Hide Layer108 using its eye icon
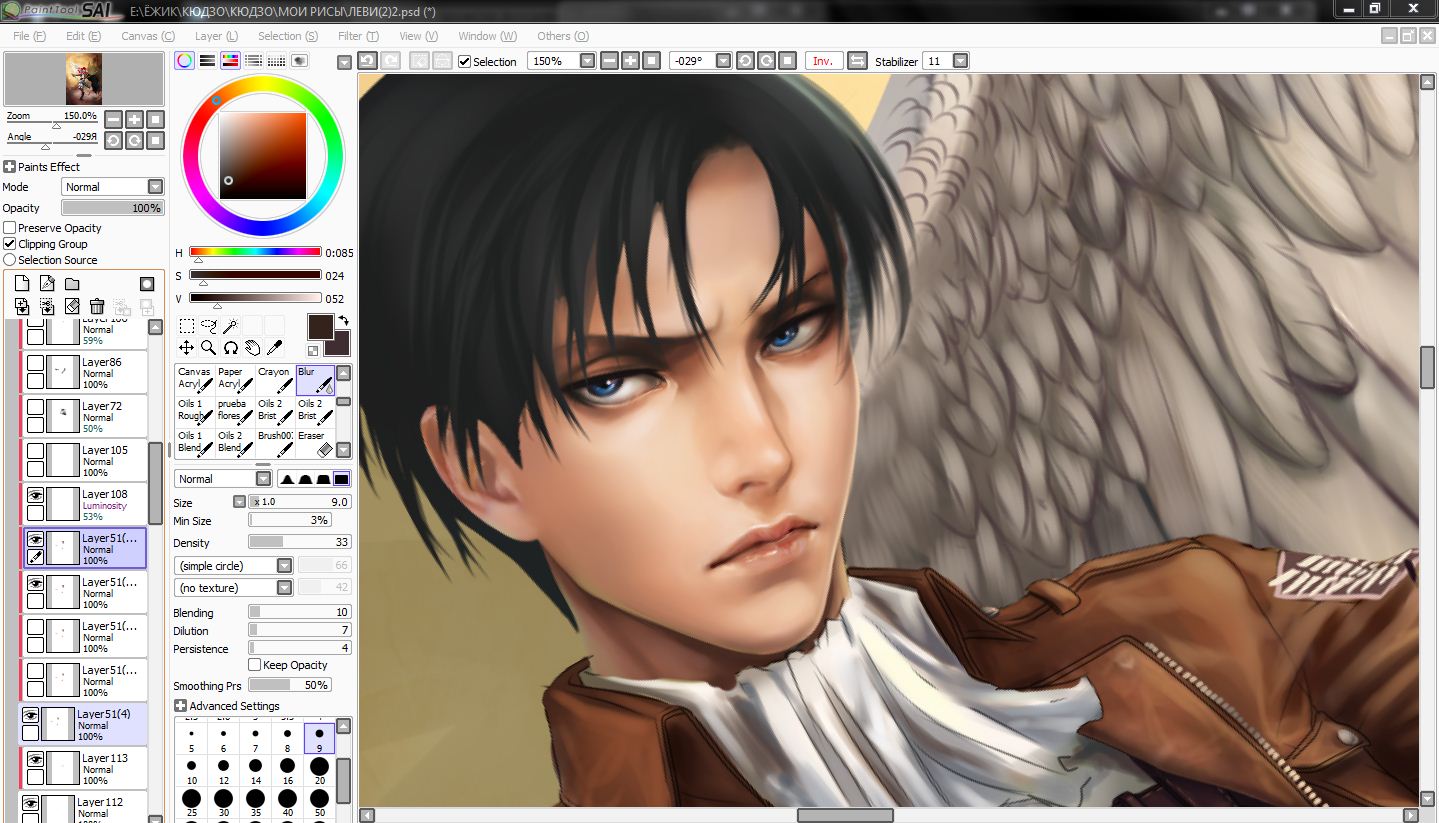Viewport: 1439px width, 823px height. click(35, 494)
